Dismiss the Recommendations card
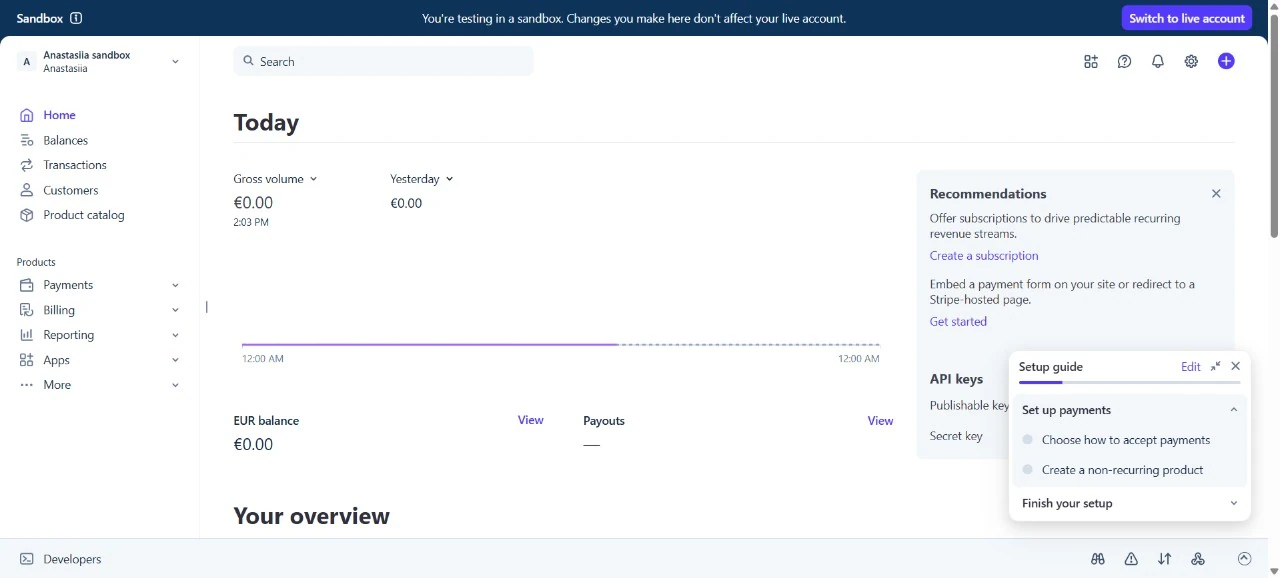The height and width of the screenshot is (578, 1280). point(1216,194)
